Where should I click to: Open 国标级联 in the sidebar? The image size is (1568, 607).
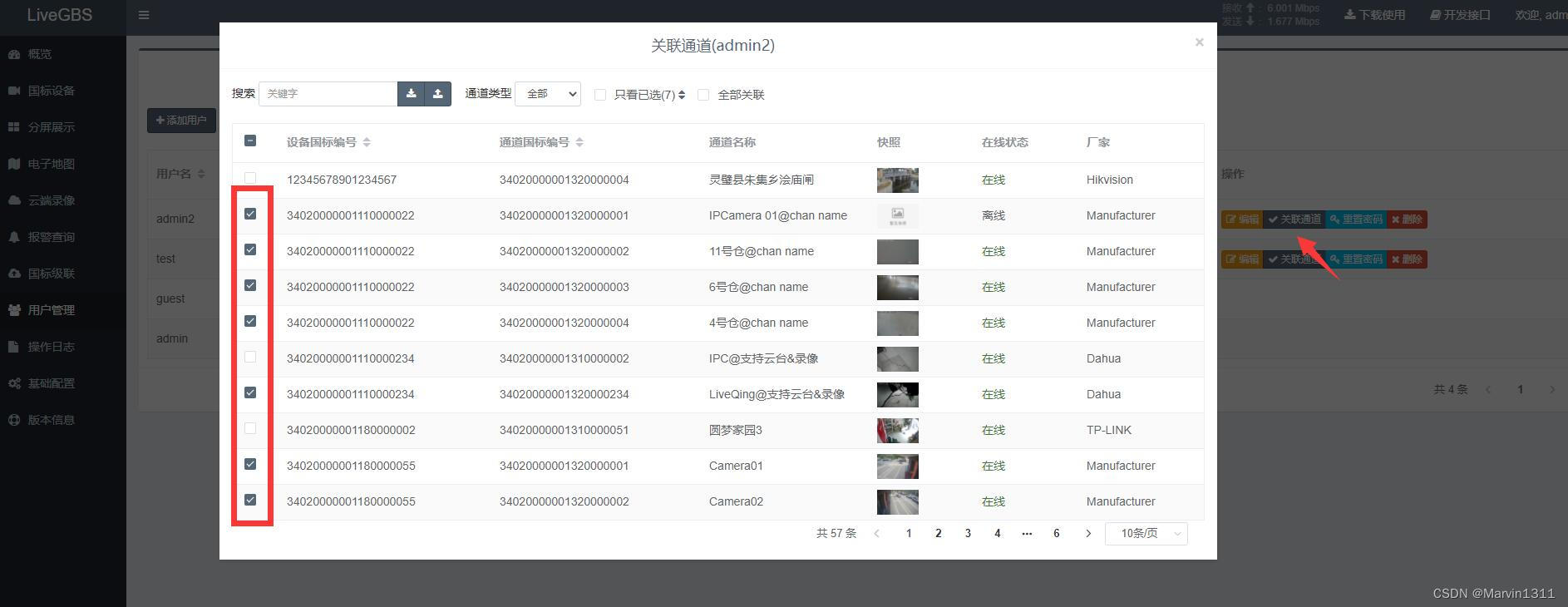63,274
